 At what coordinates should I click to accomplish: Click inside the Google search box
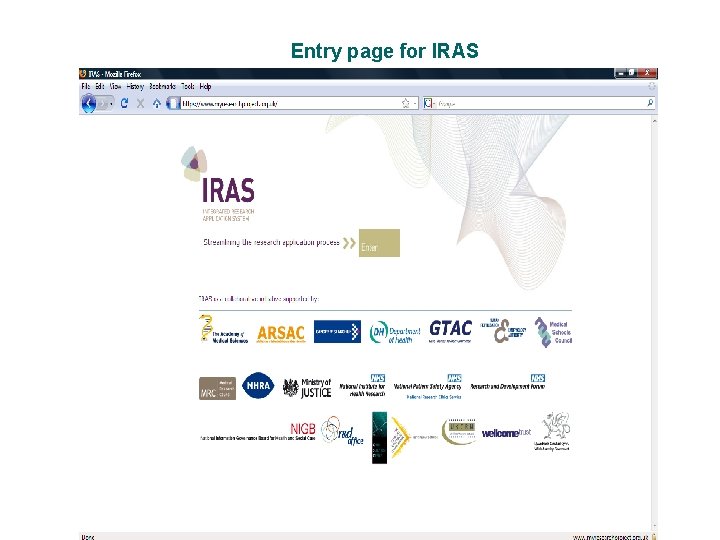540,104
